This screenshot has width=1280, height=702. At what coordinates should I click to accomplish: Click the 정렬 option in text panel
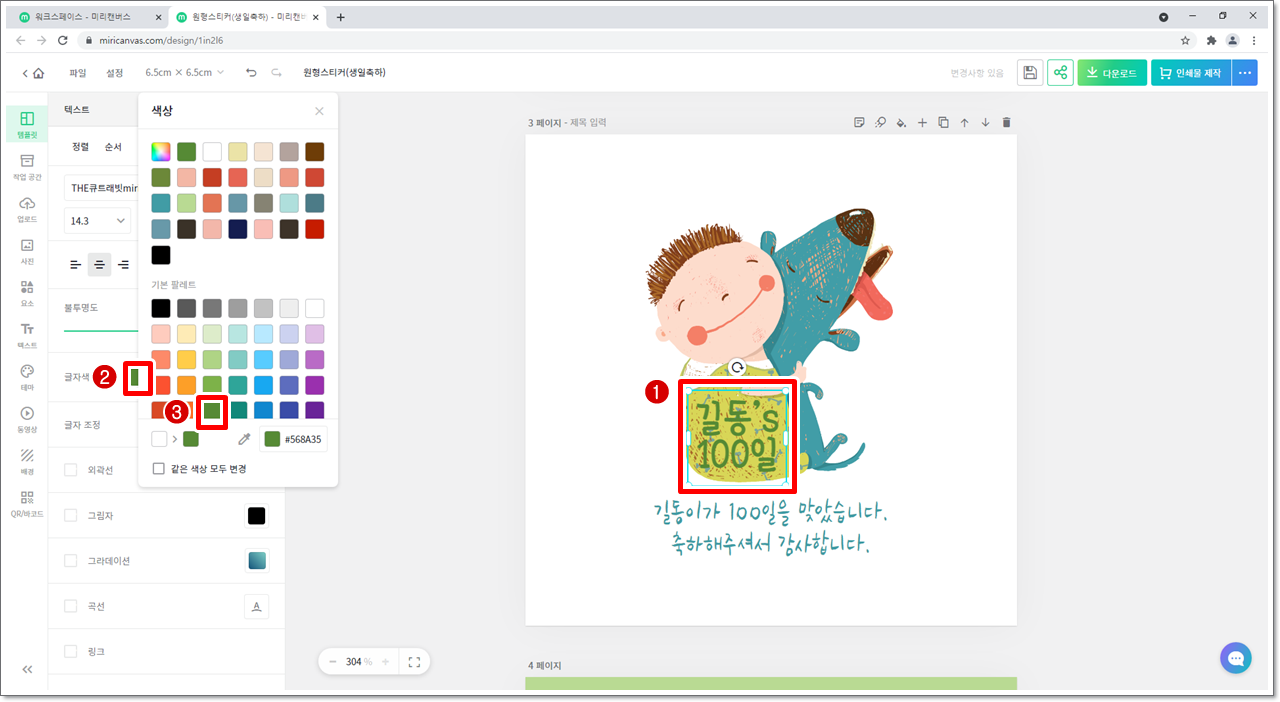tap(81, 147)
